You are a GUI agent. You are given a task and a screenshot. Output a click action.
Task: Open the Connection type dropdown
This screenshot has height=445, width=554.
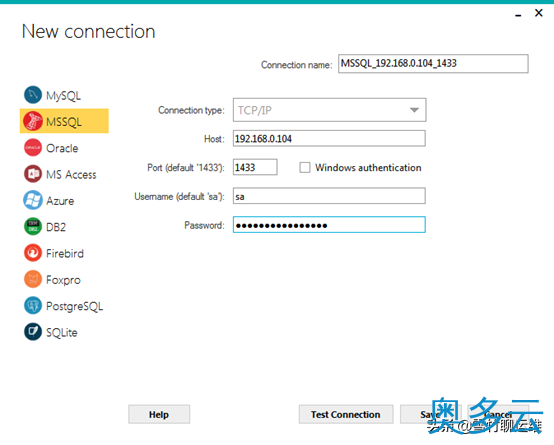click(329, 110)
